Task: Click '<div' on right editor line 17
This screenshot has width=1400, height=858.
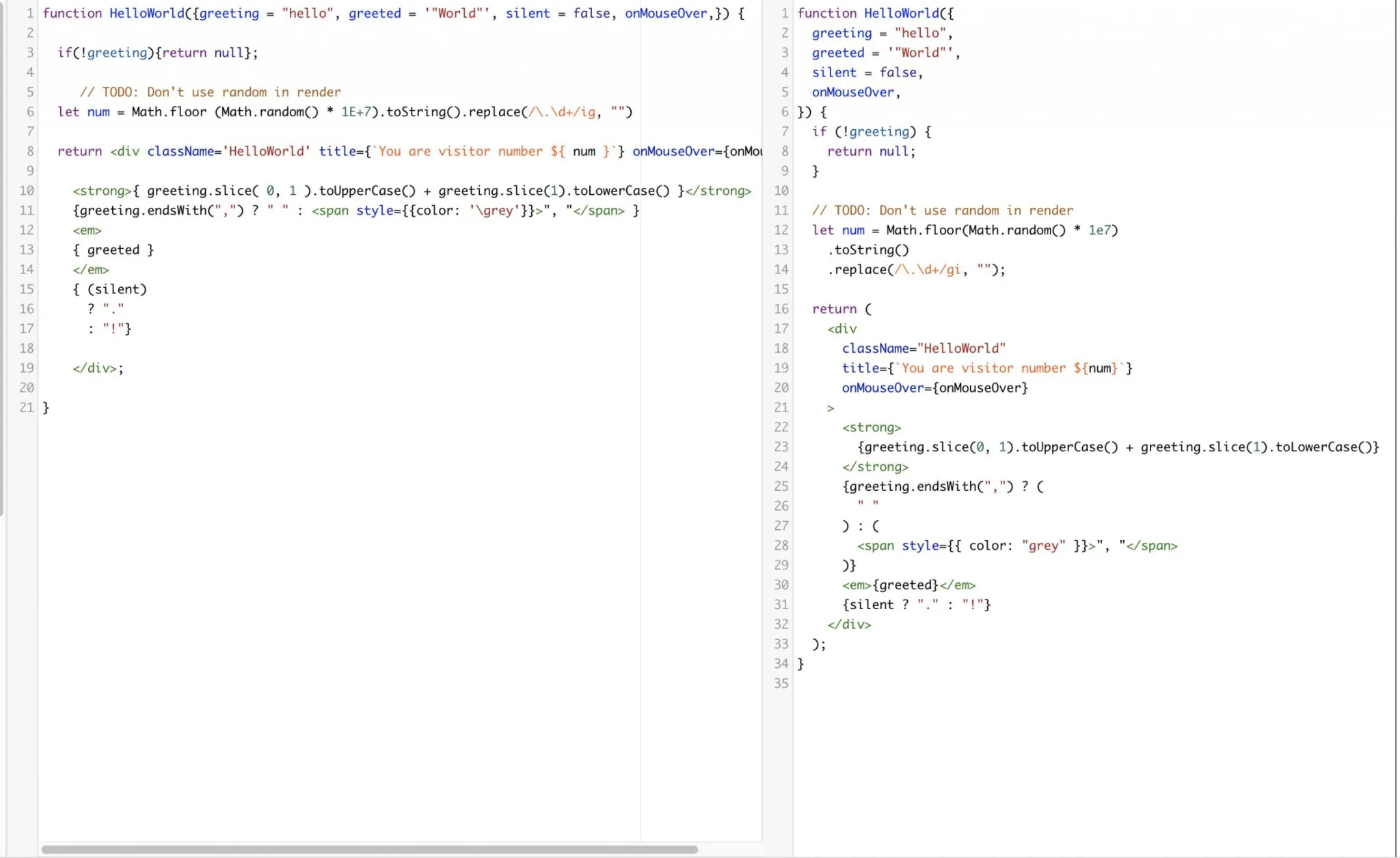Action: (842, 329)
